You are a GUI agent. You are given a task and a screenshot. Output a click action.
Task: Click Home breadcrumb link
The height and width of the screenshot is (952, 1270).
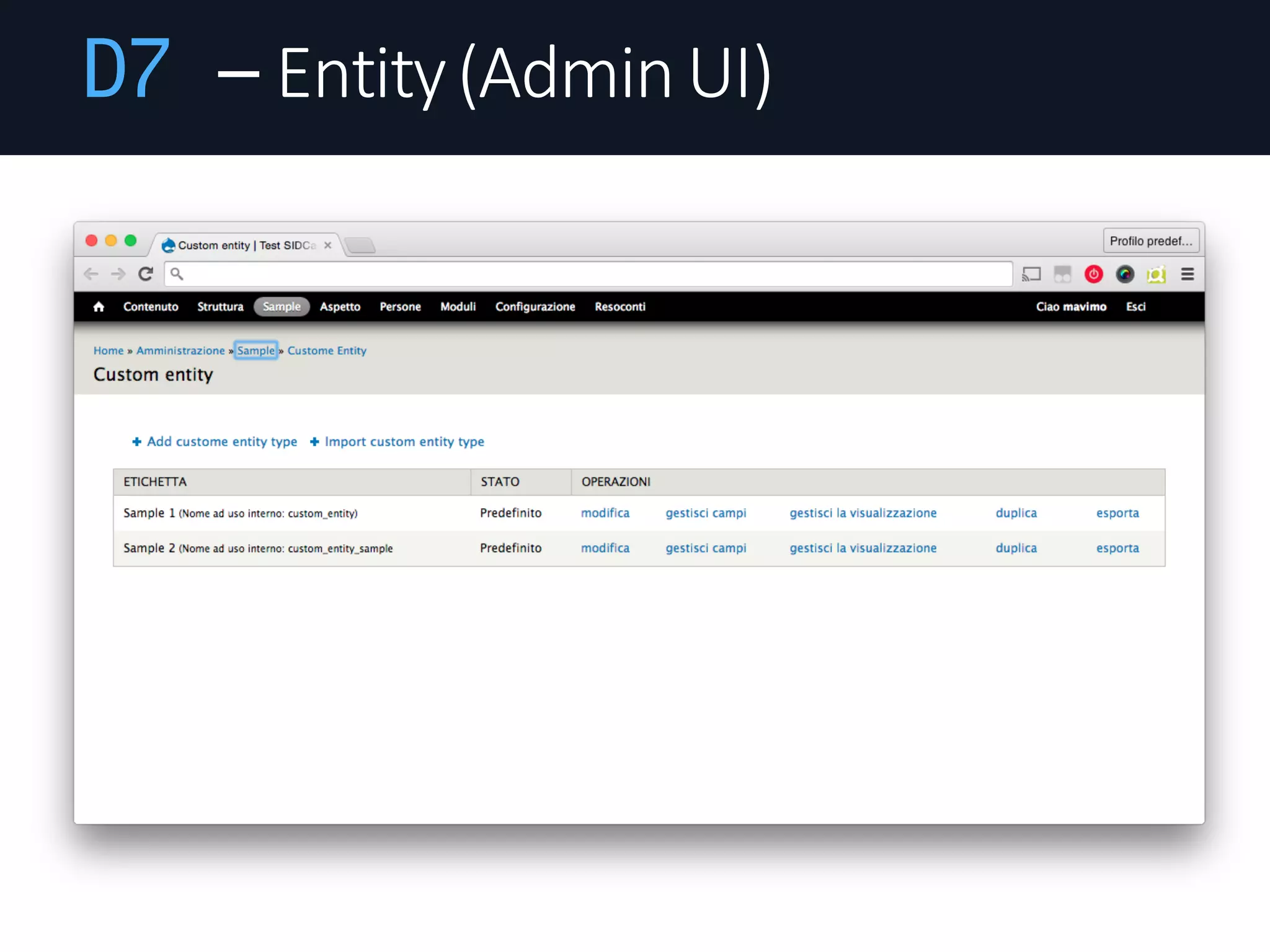point(109,351)
